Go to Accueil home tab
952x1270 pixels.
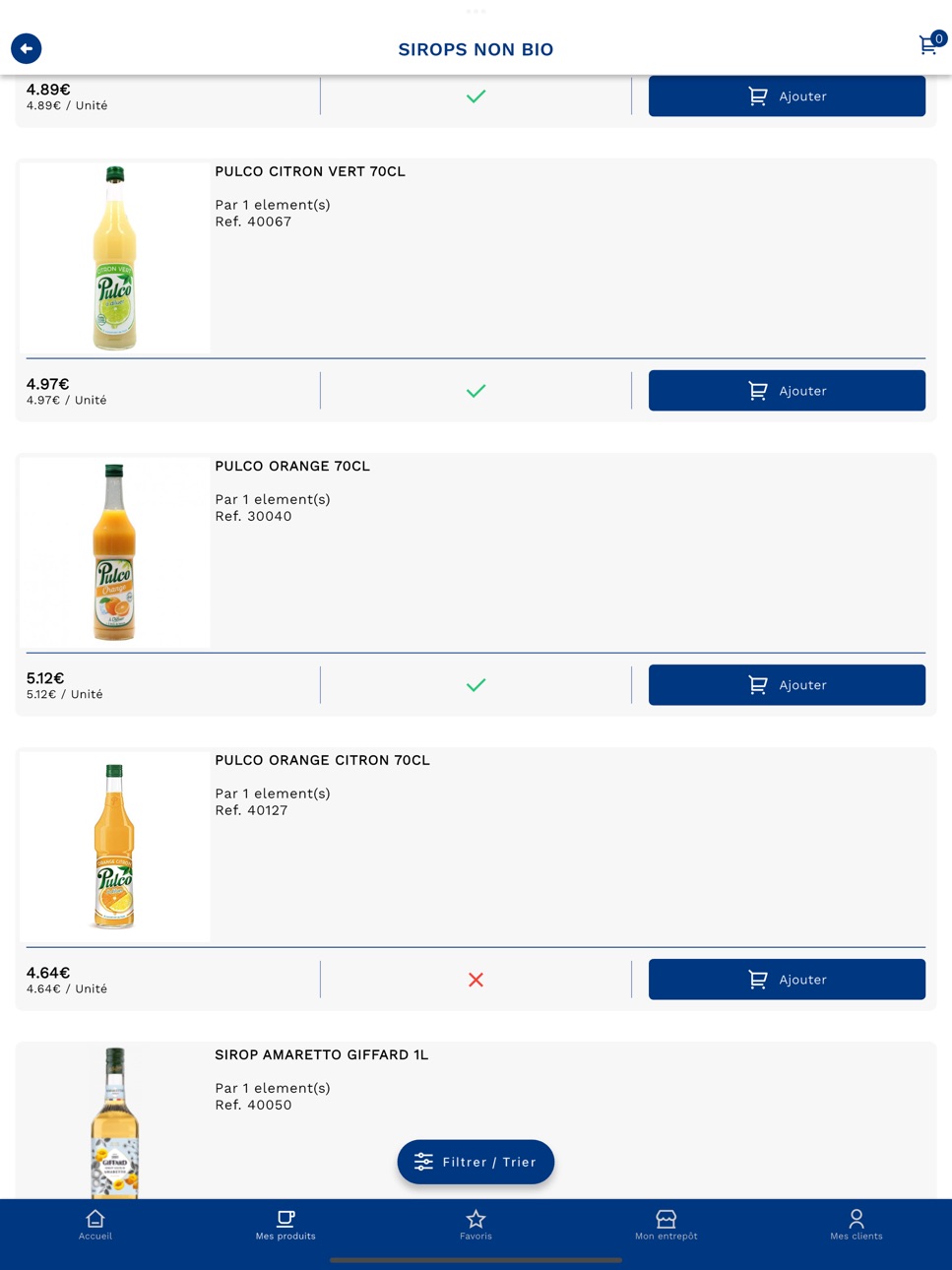[95, 1225]
